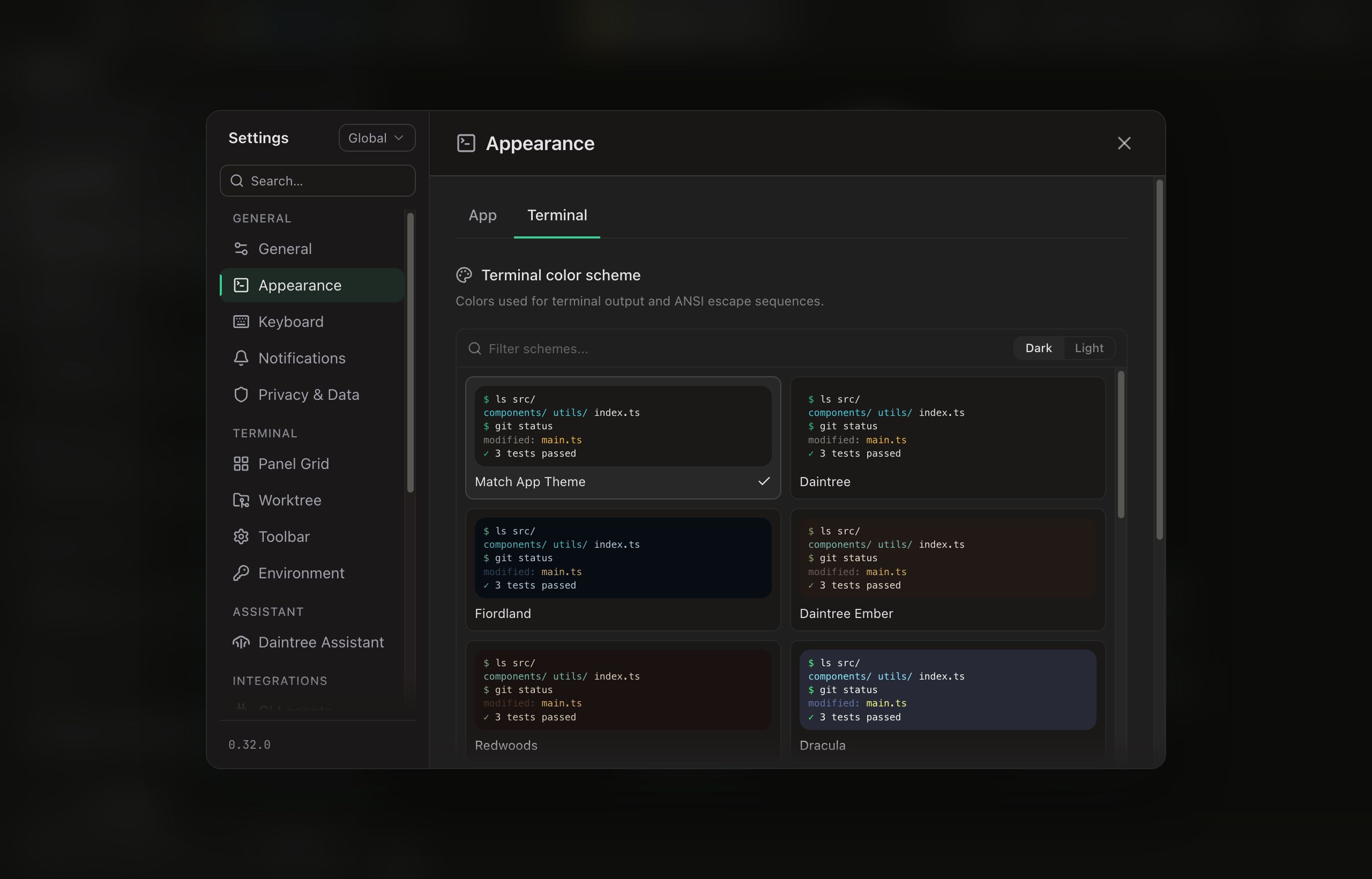Screen dimensions: 1372x879
Task: Select the Daintree Ember scheme preview
Action: [x=948, y=557]
